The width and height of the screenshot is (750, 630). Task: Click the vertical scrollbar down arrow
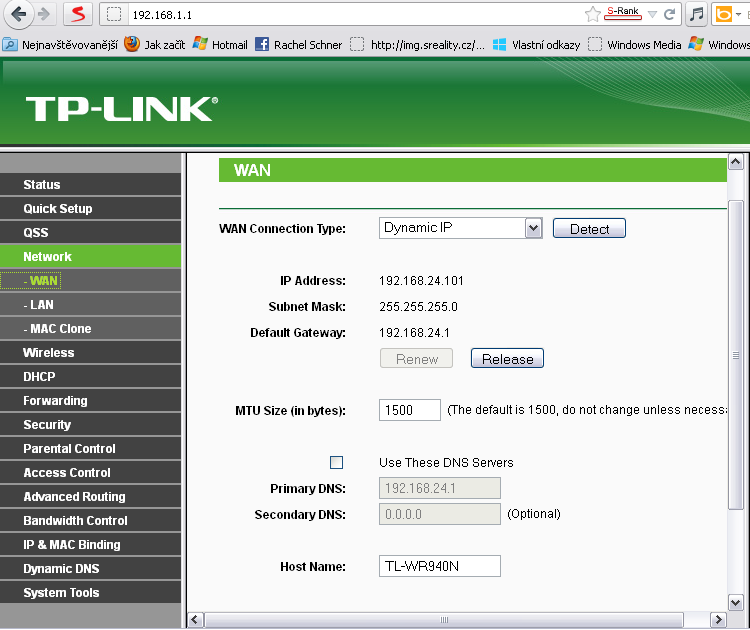coord(735,602)
